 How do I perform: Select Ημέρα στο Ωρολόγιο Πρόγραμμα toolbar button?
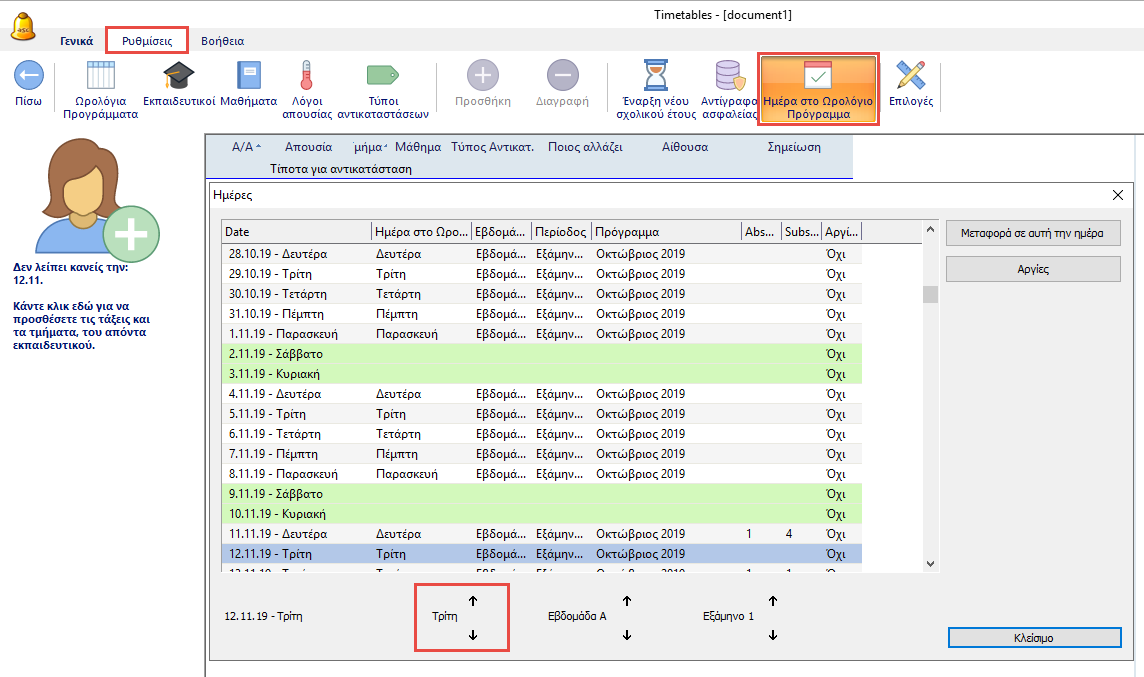[x=818, y=89]
